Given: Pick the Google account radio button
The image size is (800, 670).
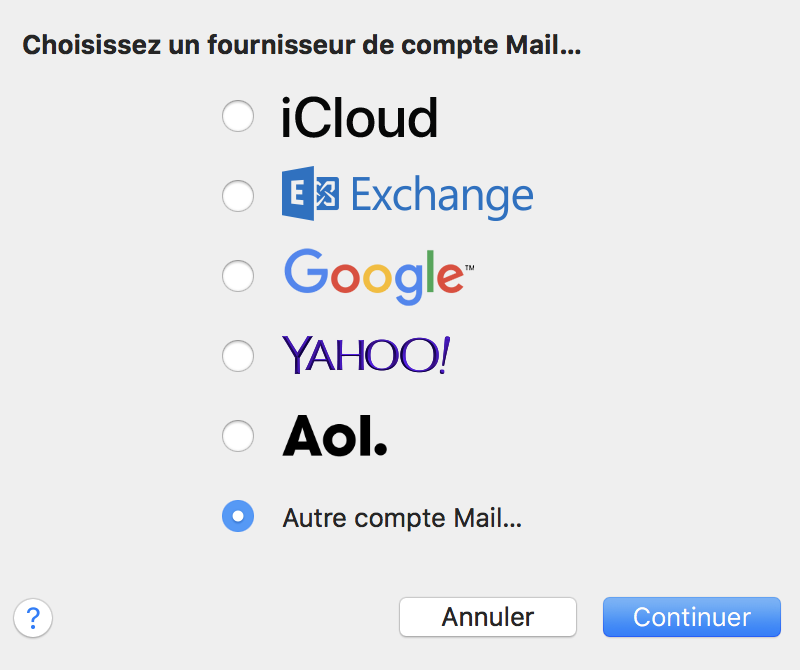Looking at the screenshot, I should (237, 275).
